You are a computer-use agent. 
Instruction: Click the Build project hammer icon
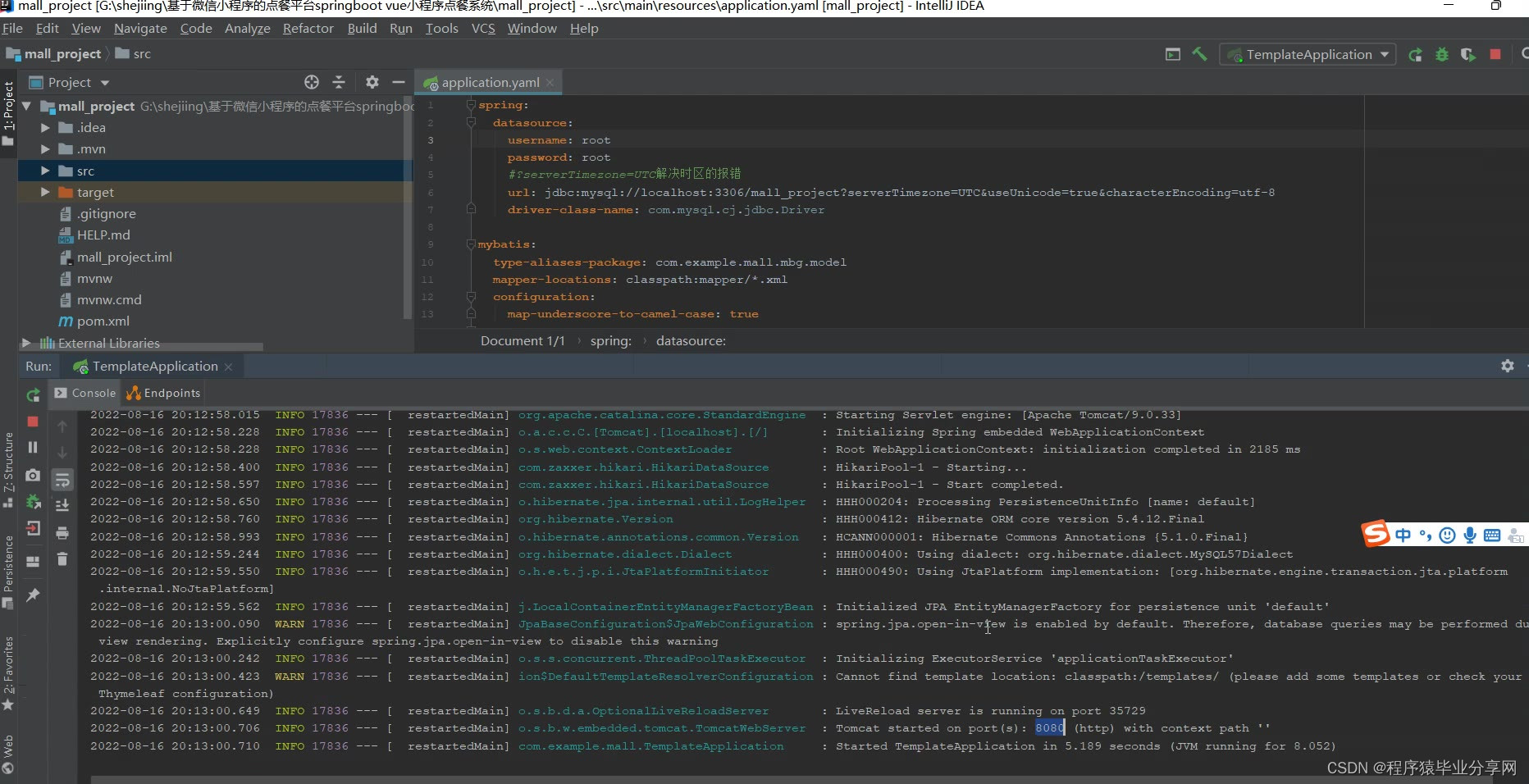coord(1199,54)
